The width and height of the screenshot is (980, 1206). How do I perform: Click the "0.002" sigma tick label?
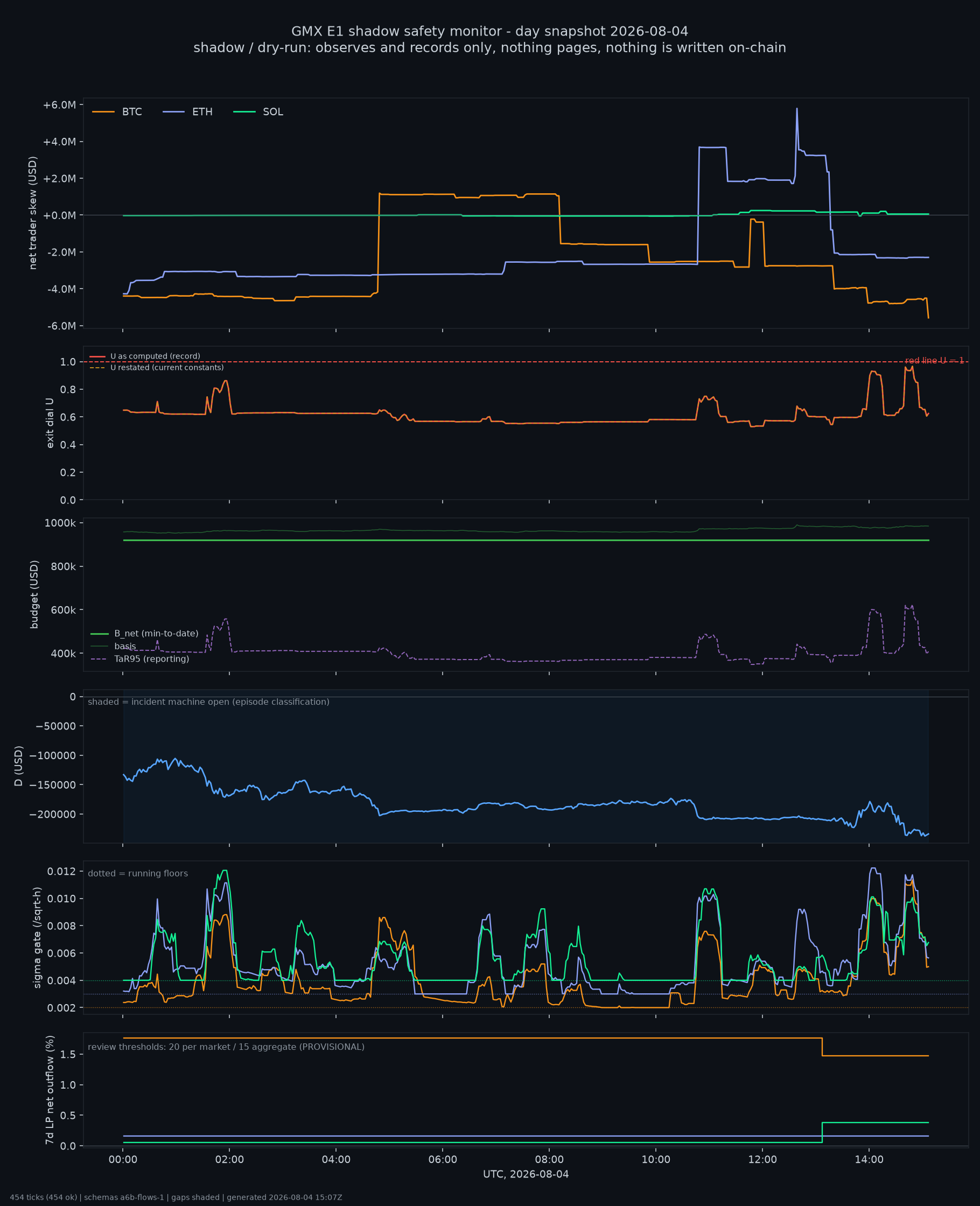click(61, 1008)
